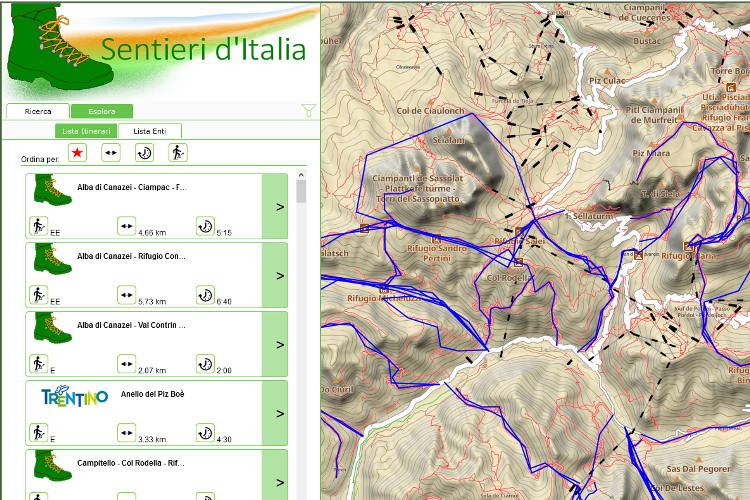Click distance icon next to 5,73 km
This screenshot has height=500, width=750.
click(126, 295)
